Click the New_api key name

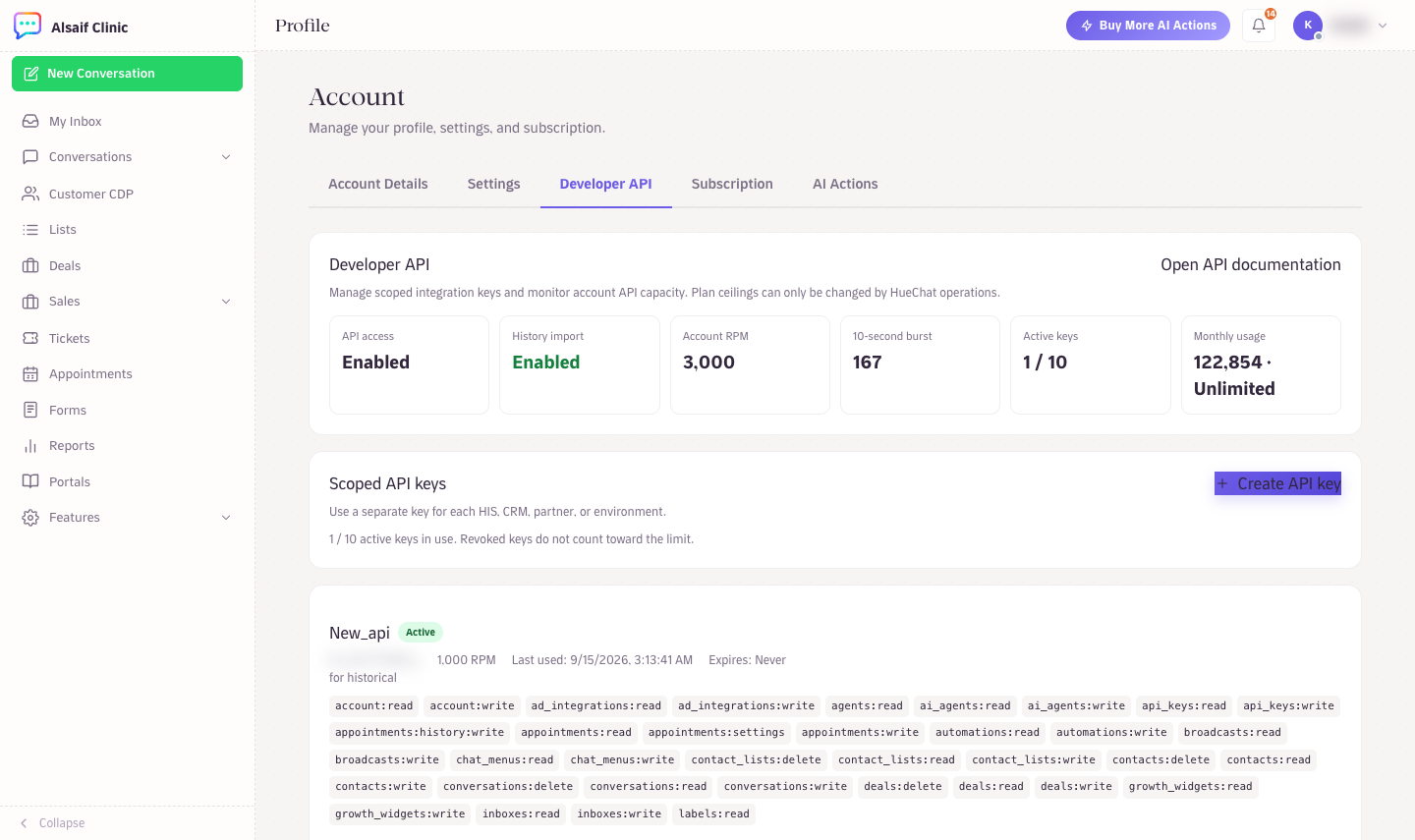[x=360, y=633]
